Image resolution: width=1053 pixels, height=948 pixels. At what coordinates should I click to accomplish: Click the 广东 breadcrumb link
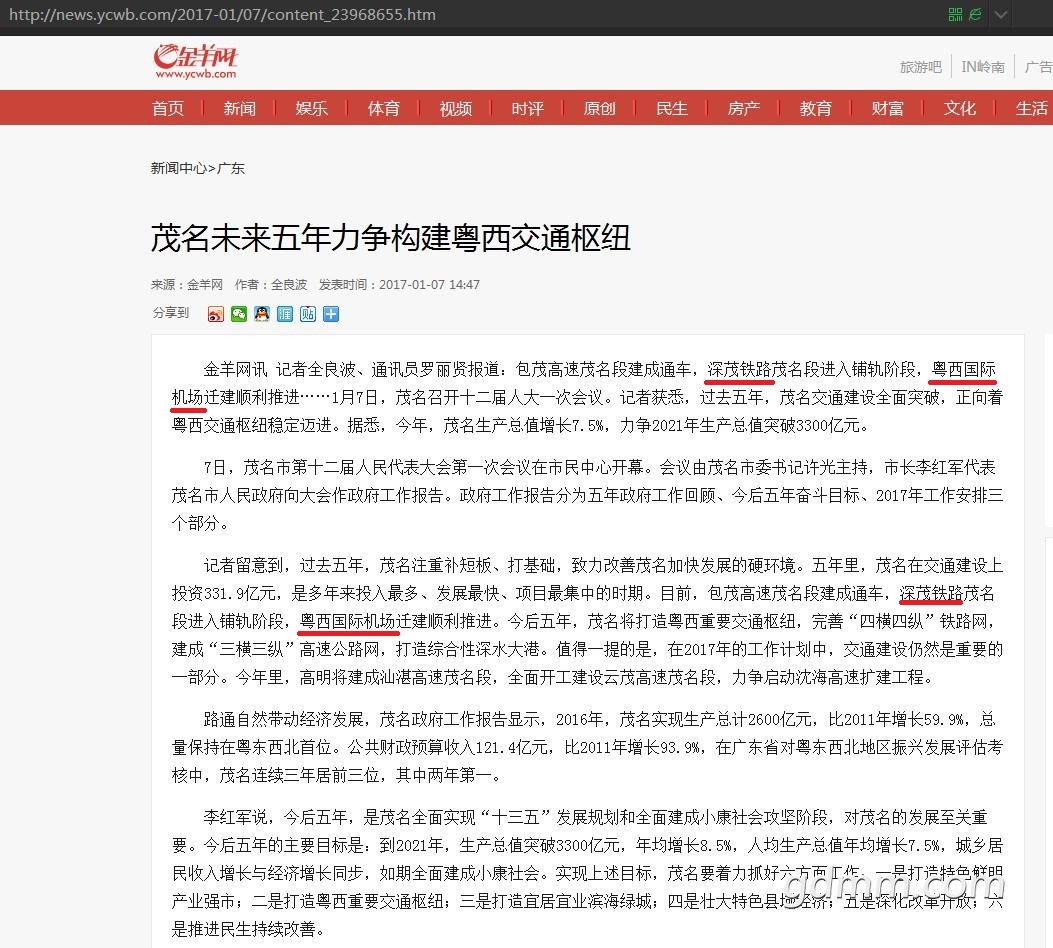(x=231, y=168)
